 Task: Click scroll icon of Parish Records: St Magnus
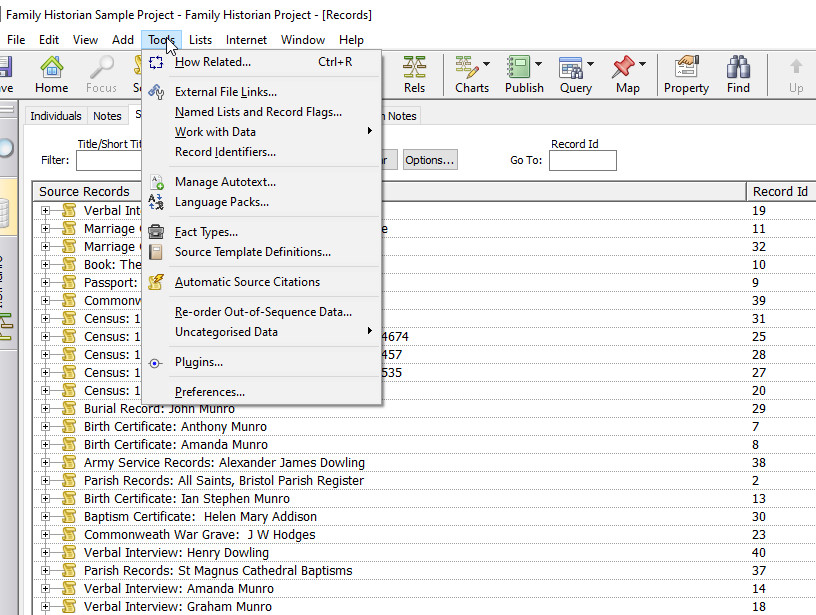(69, 571)
